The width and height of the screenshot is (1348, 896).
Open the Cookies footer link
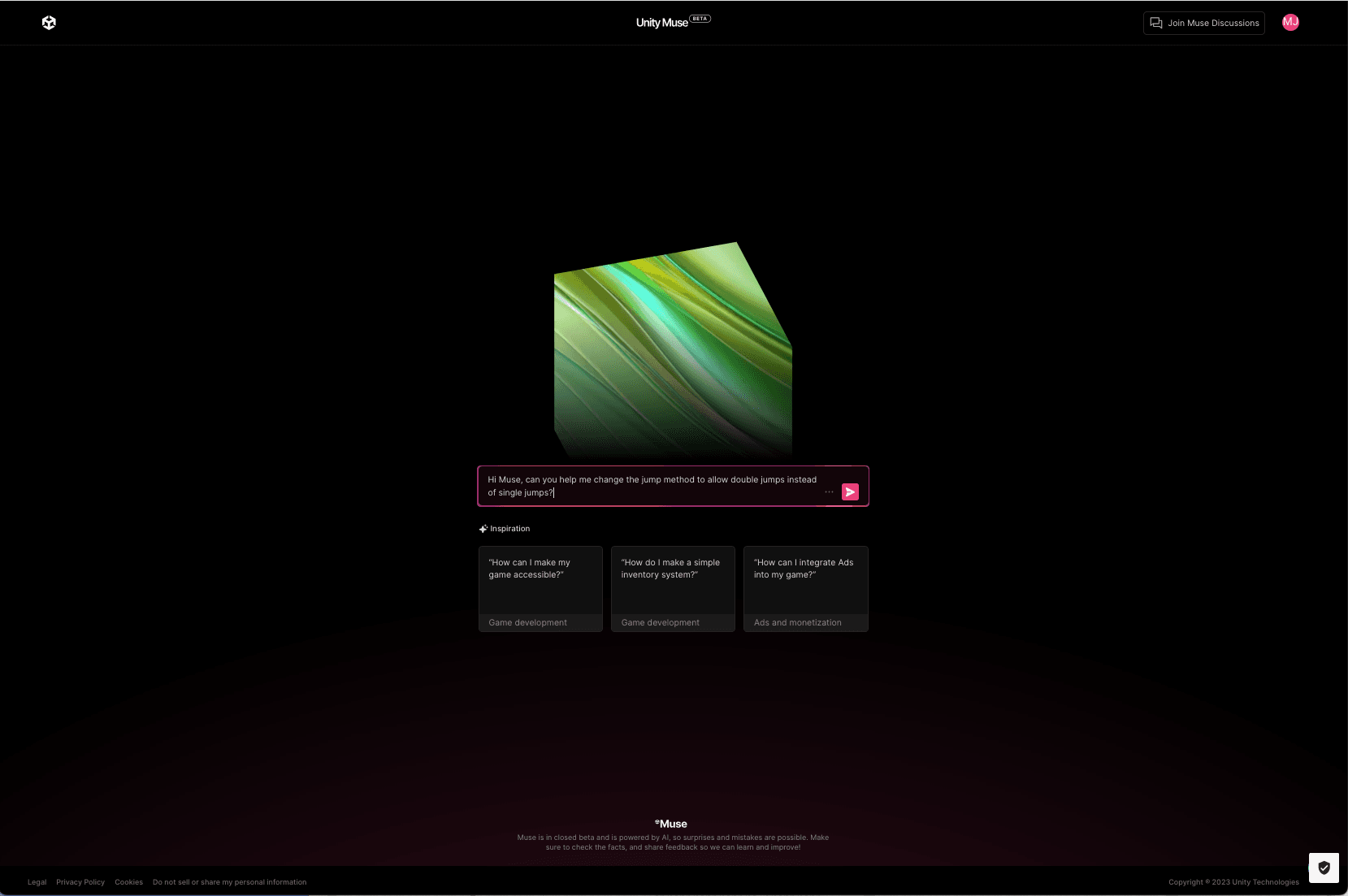tap(128, 882)
